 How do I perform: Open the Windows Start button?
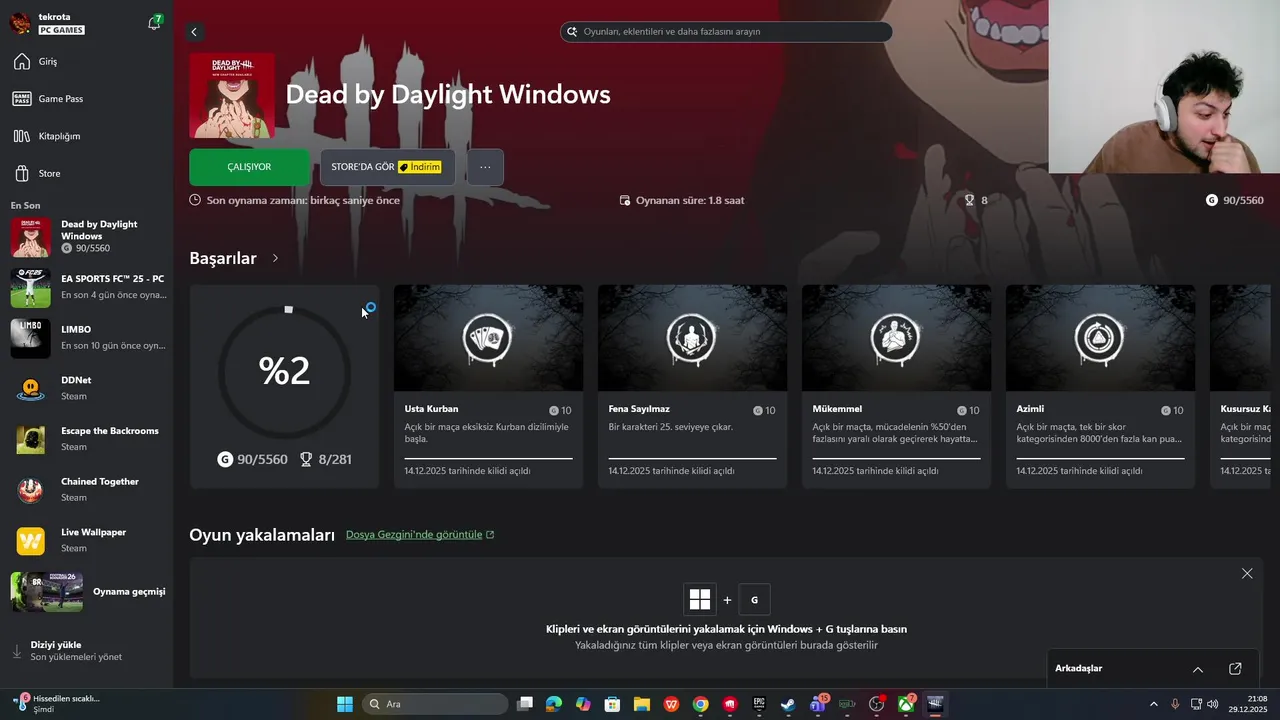[x=345, y=704]
